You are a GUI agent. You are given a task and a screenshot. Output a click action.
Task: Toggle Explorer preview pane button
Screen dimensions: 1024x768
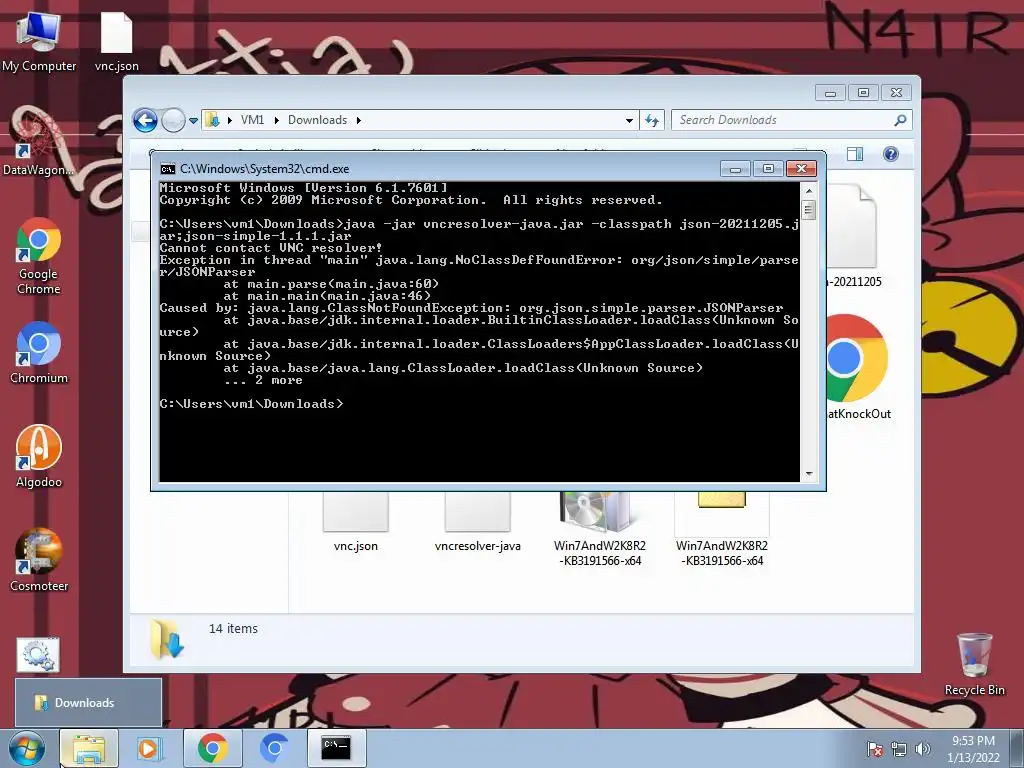coord(854,154)
